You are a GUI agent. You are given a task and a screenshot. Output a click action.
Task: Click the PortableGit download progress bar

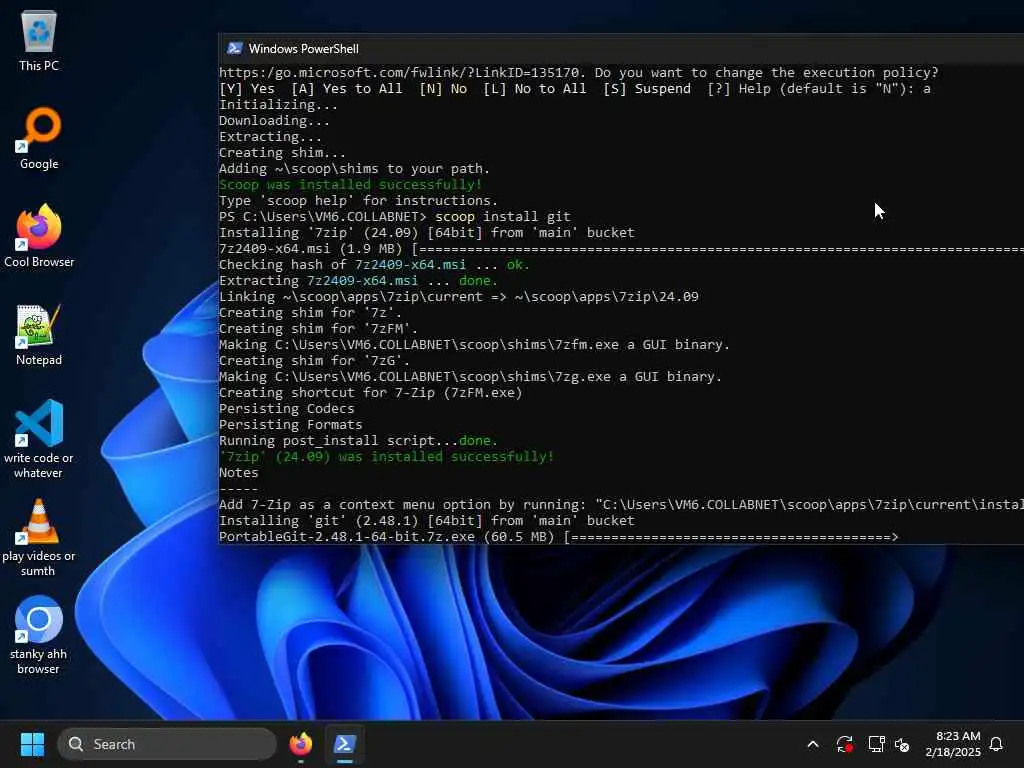(x=731, y=537)
